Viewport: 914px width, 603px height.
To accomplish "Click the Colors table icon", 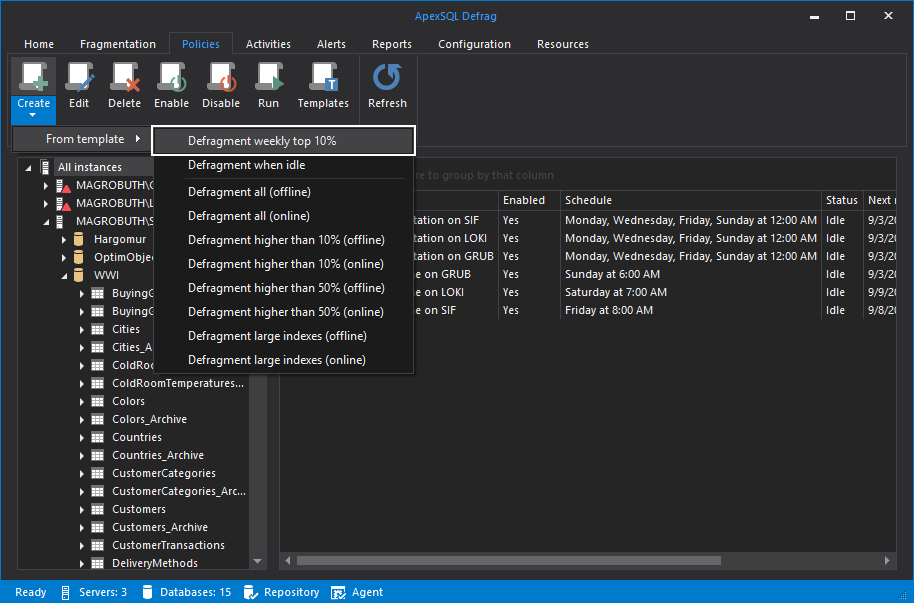I will coord(98,402).
